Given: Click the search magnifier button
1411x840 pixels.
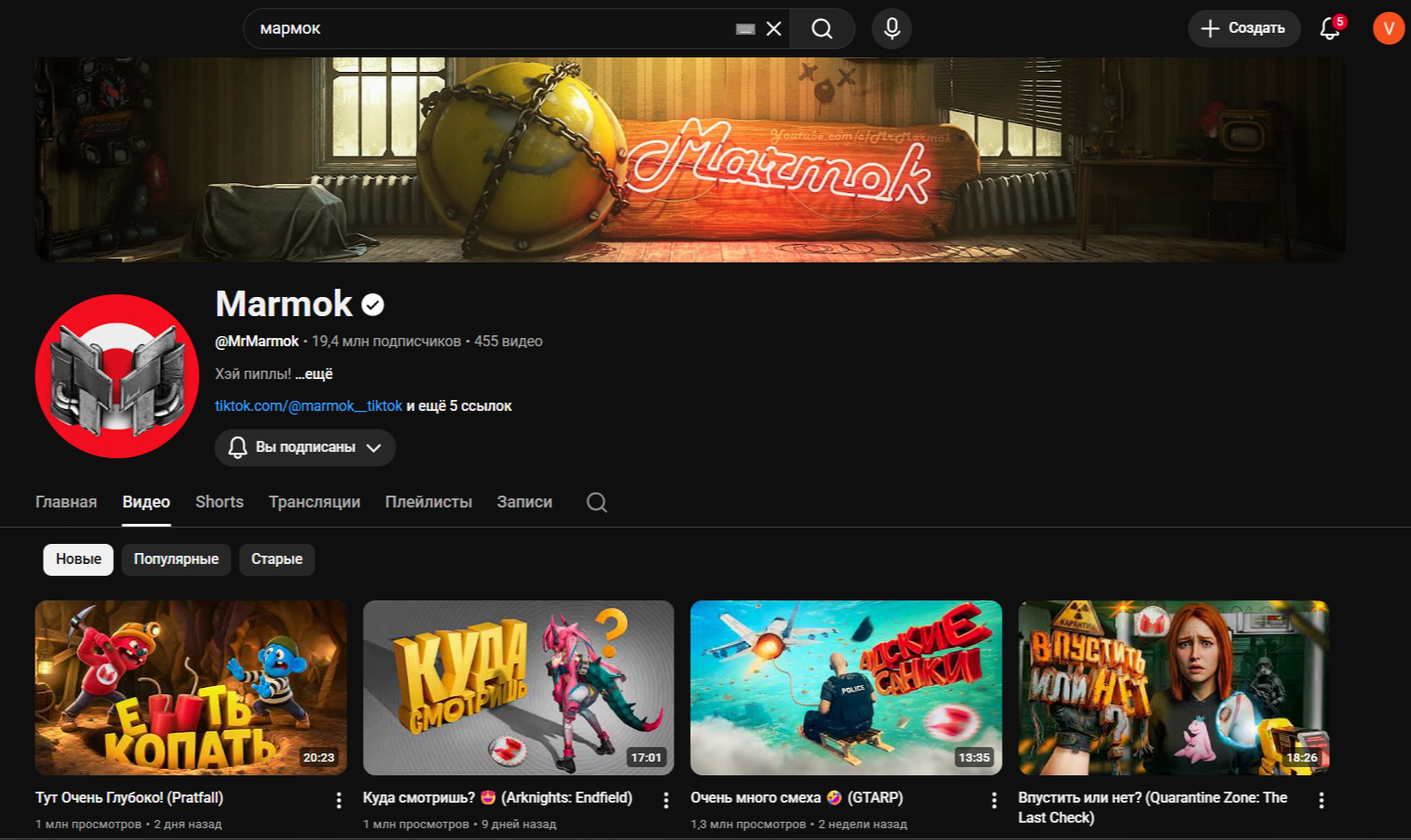Looking at the screenshot, I should point(822,28).
